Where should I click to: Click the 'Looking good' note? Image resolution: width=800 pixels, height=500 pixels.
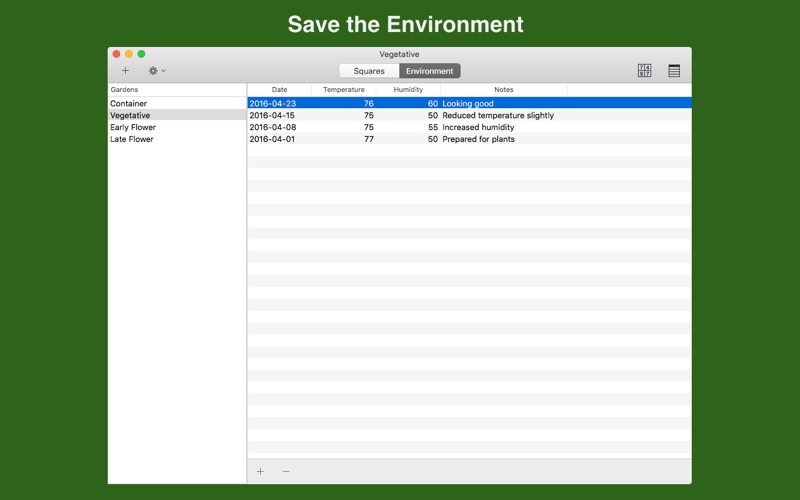pos(468,103)
